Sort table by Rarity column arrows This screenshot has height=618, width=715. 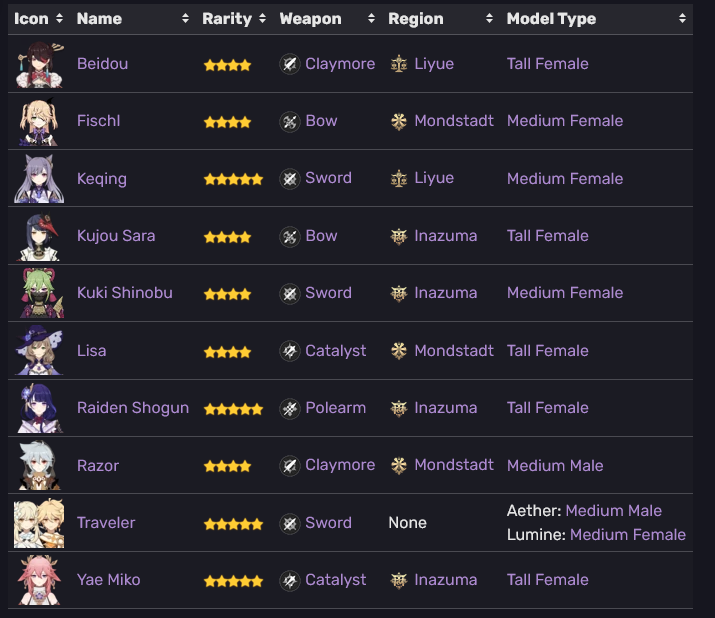[262, 18]
